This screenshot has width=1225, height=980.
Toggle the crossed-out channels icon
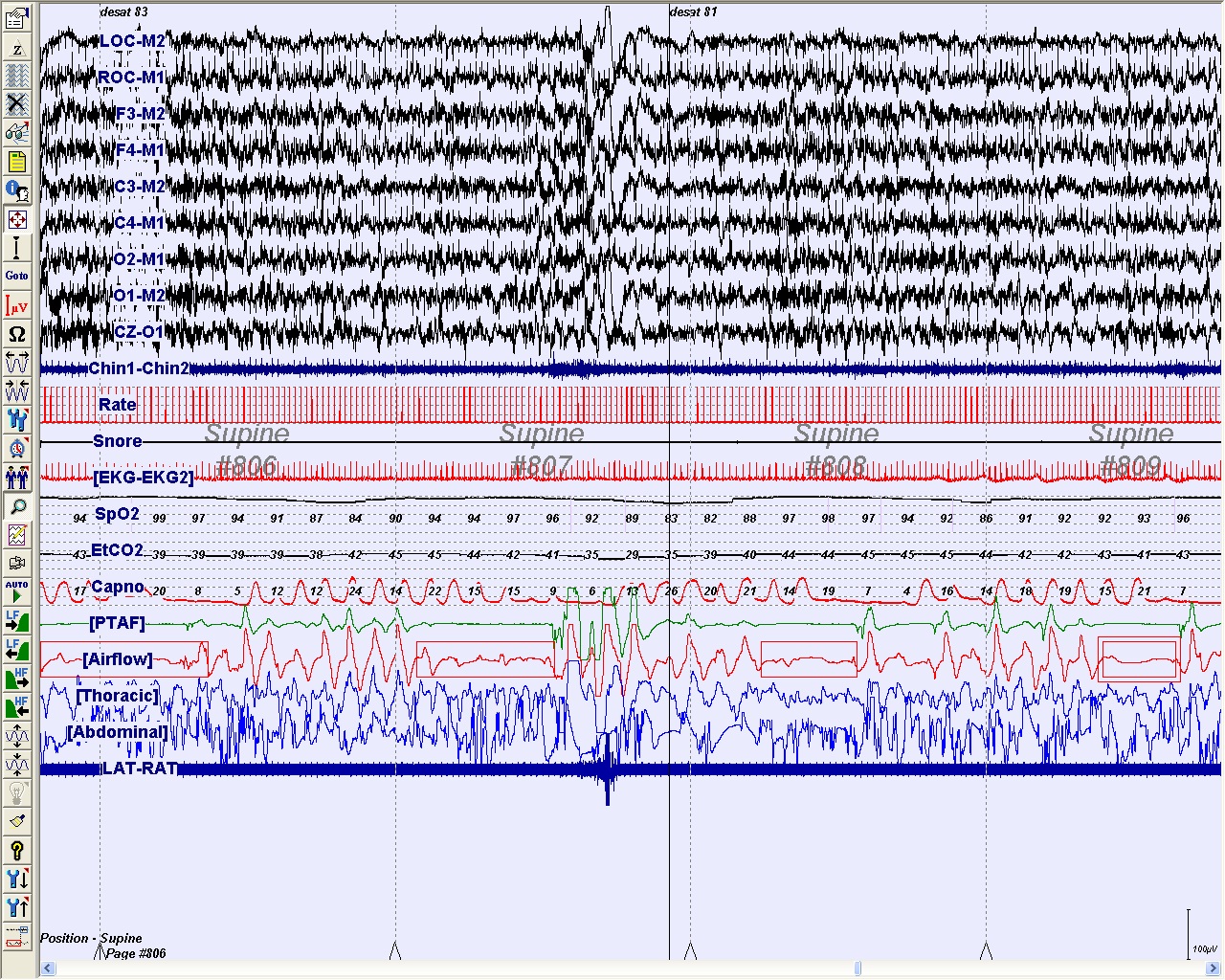pyautogui.click(x=16, y=103)
